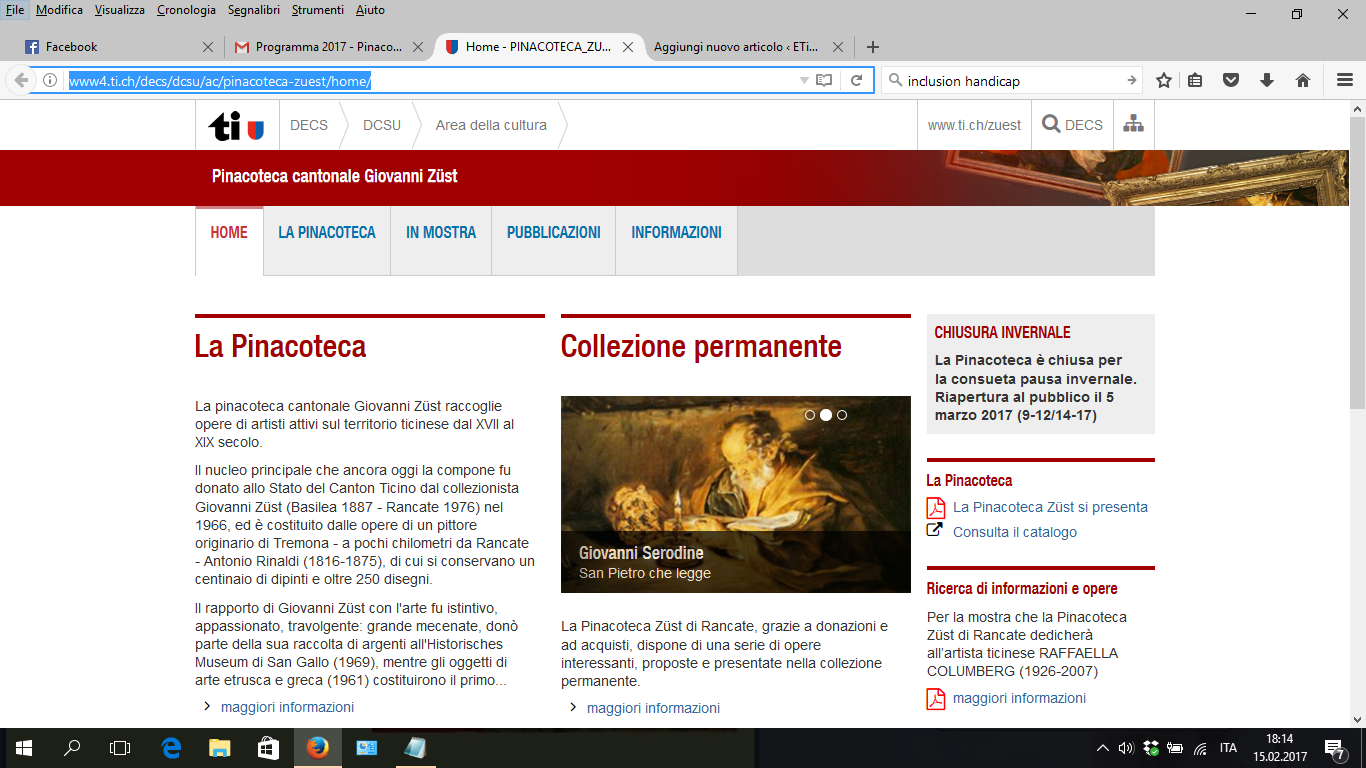
Task: Reload the current page
Action: click(856, 81)
